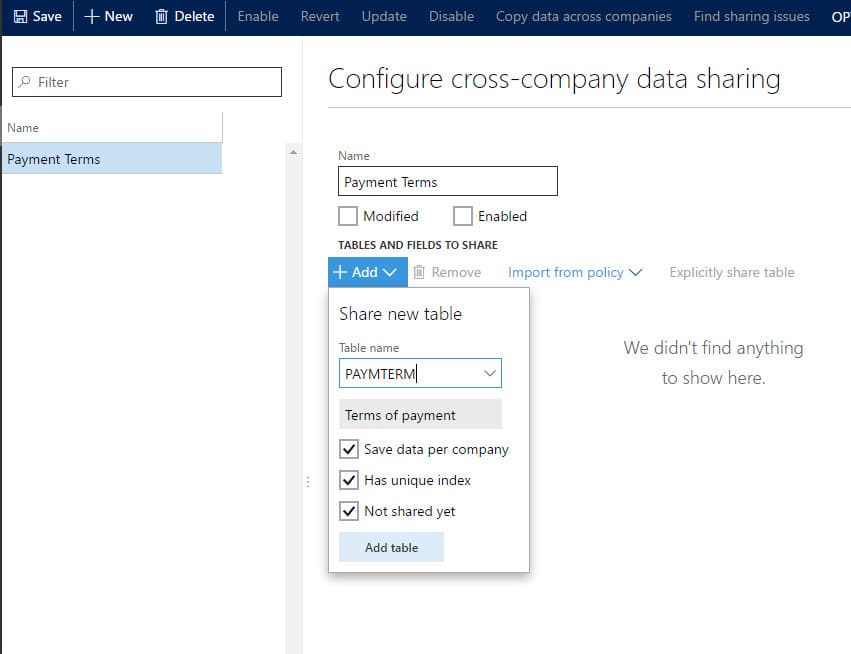Uncheck the Has unique index checkbox
This screenshot has width=851, height=654.
(x=349, y=480)
